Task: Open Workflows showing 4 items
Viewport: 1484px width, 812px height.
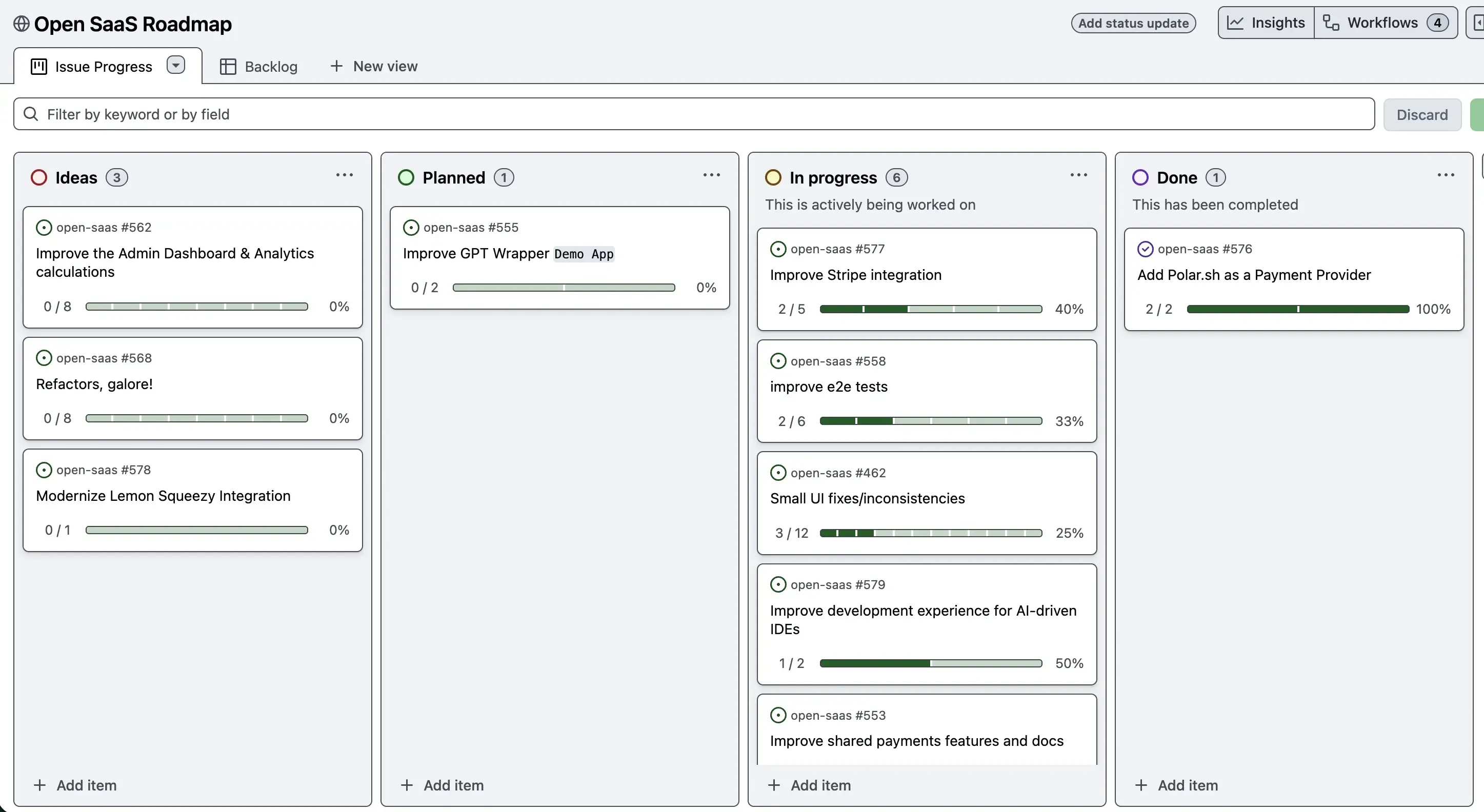Action: click(1385, 23)
